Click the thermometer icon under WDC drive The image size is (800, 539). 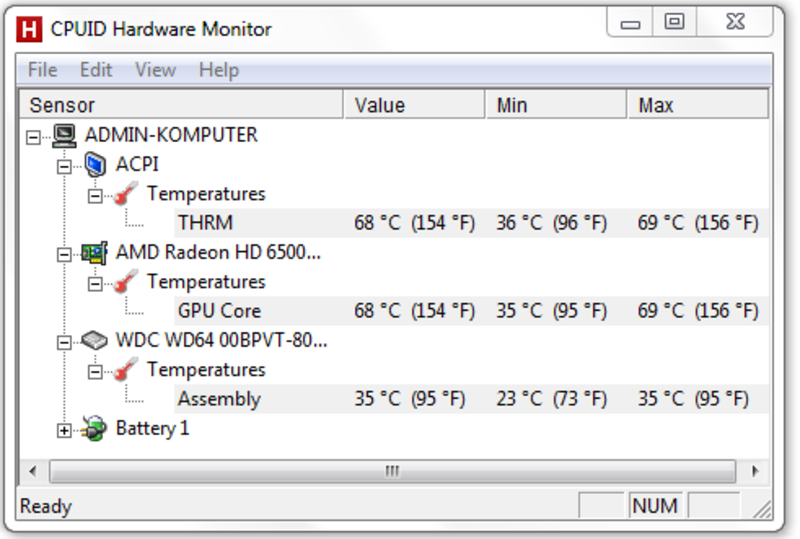(126, 369)
